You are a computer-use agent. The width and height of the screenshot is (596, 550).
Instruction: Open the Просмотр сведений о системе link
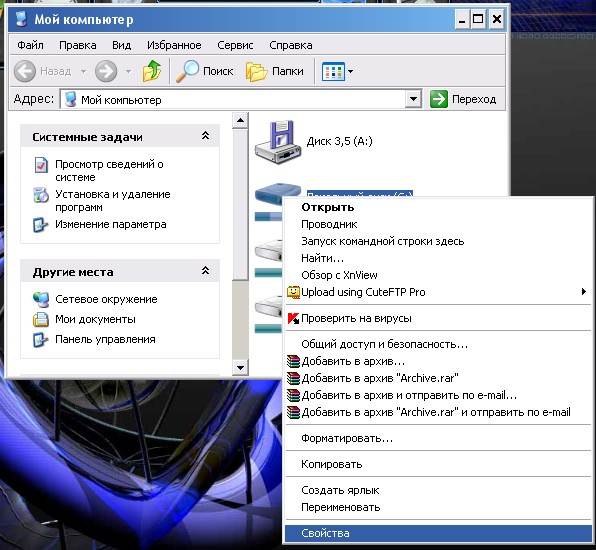tap(109, 171)
